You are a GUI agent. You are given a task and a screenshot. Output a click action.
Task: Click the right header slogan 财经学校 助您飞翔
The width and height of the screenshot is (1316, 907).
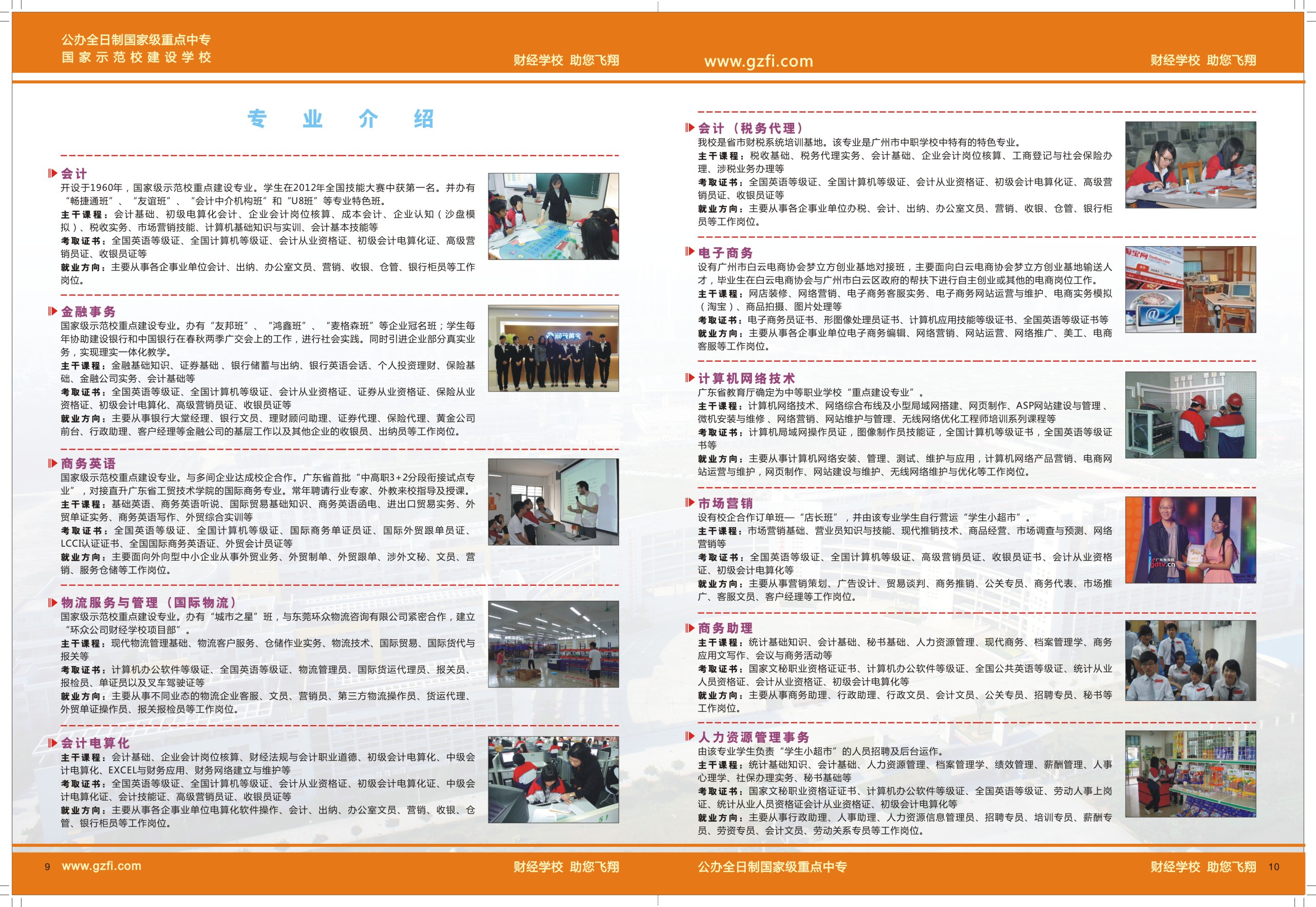pos(1203,60)
